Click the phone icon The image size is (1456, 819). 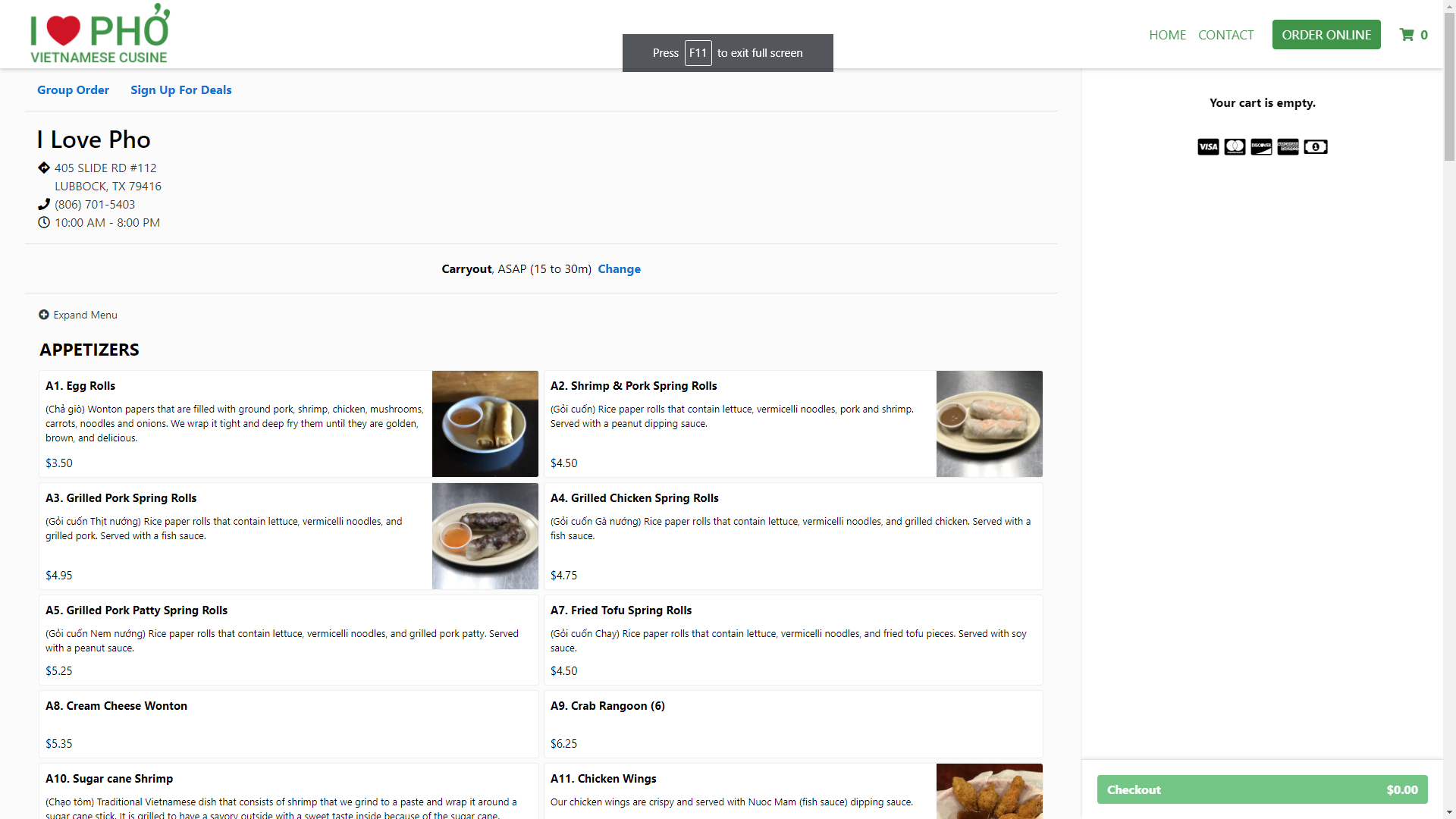click(x=44, y=204)
